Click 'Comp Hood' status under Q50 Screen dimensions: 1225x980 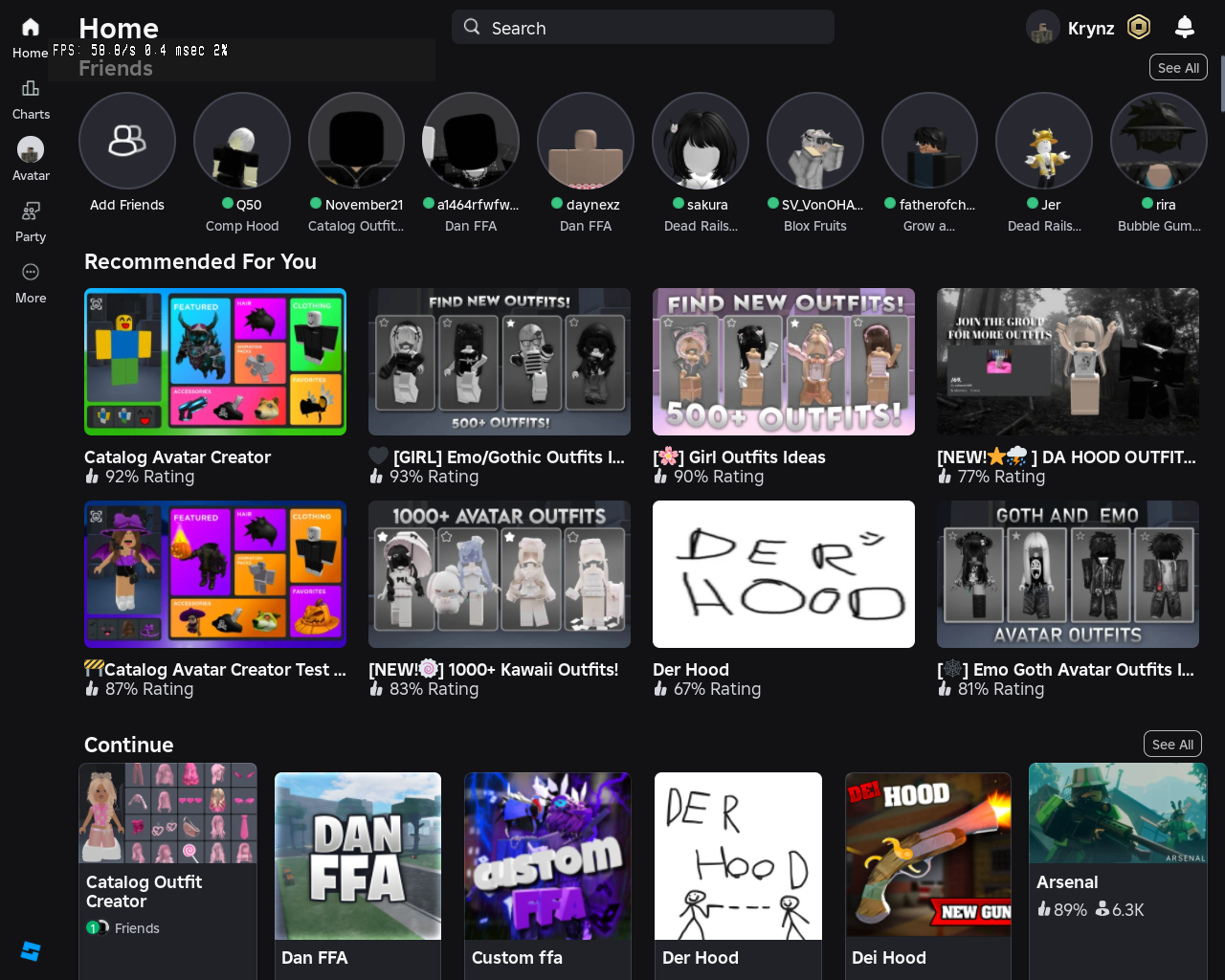242,226
